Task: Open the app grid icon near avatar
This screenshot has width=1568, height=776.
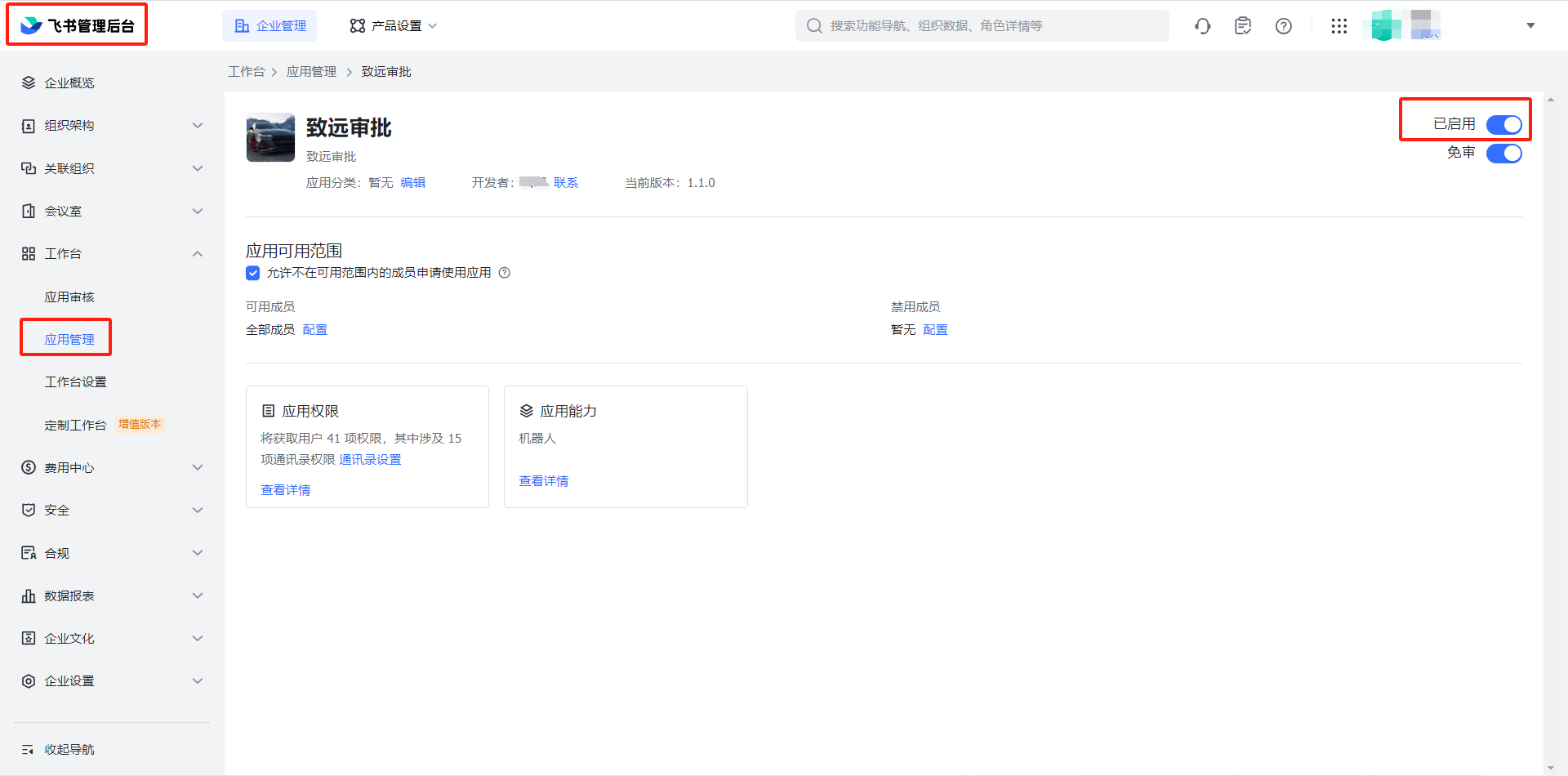Action: [1339, 25]
